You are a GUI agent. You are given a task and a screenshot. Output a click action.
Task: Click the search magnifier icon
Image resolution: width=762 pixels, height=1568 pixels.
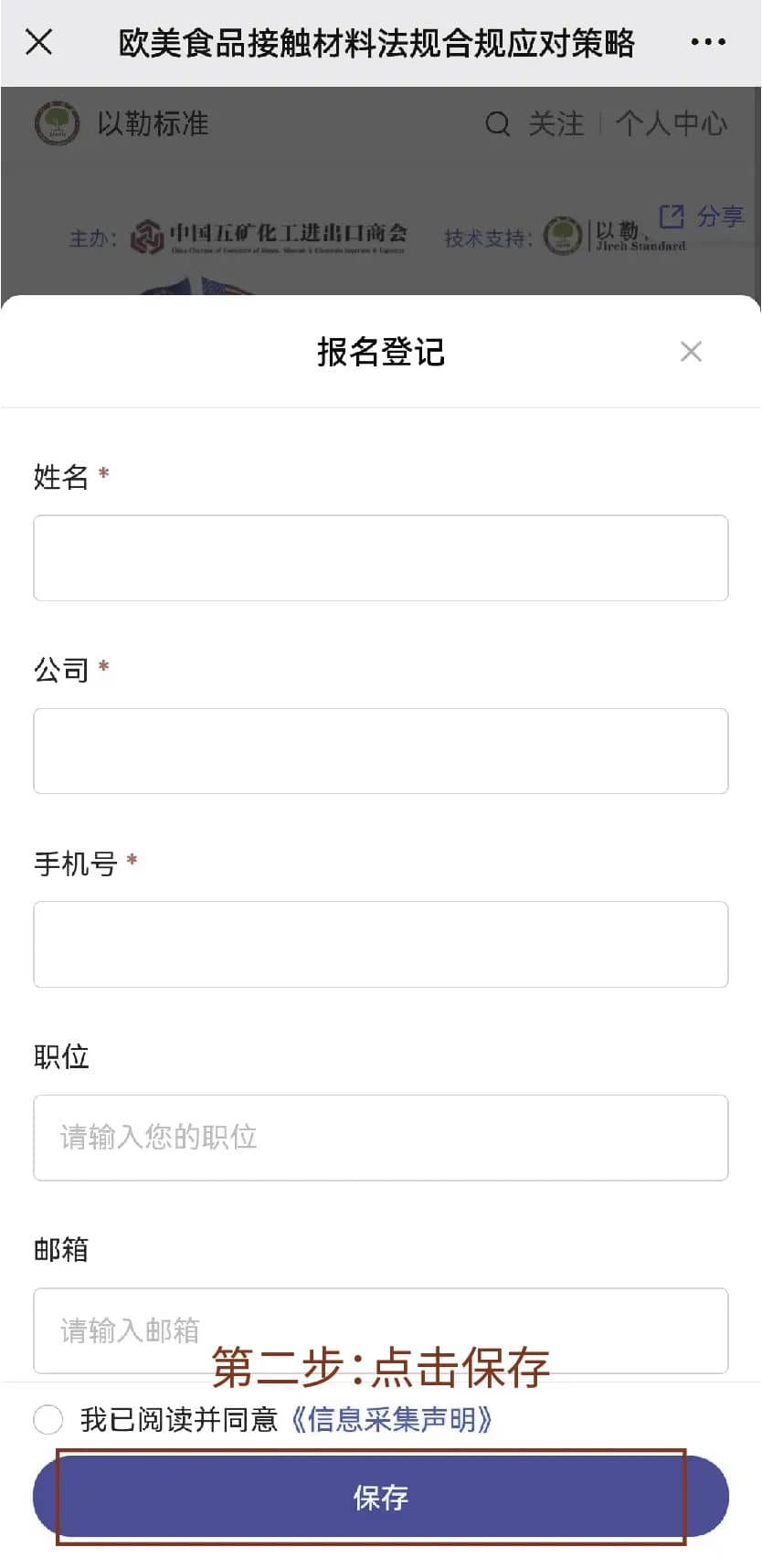[x=497, y=123]
